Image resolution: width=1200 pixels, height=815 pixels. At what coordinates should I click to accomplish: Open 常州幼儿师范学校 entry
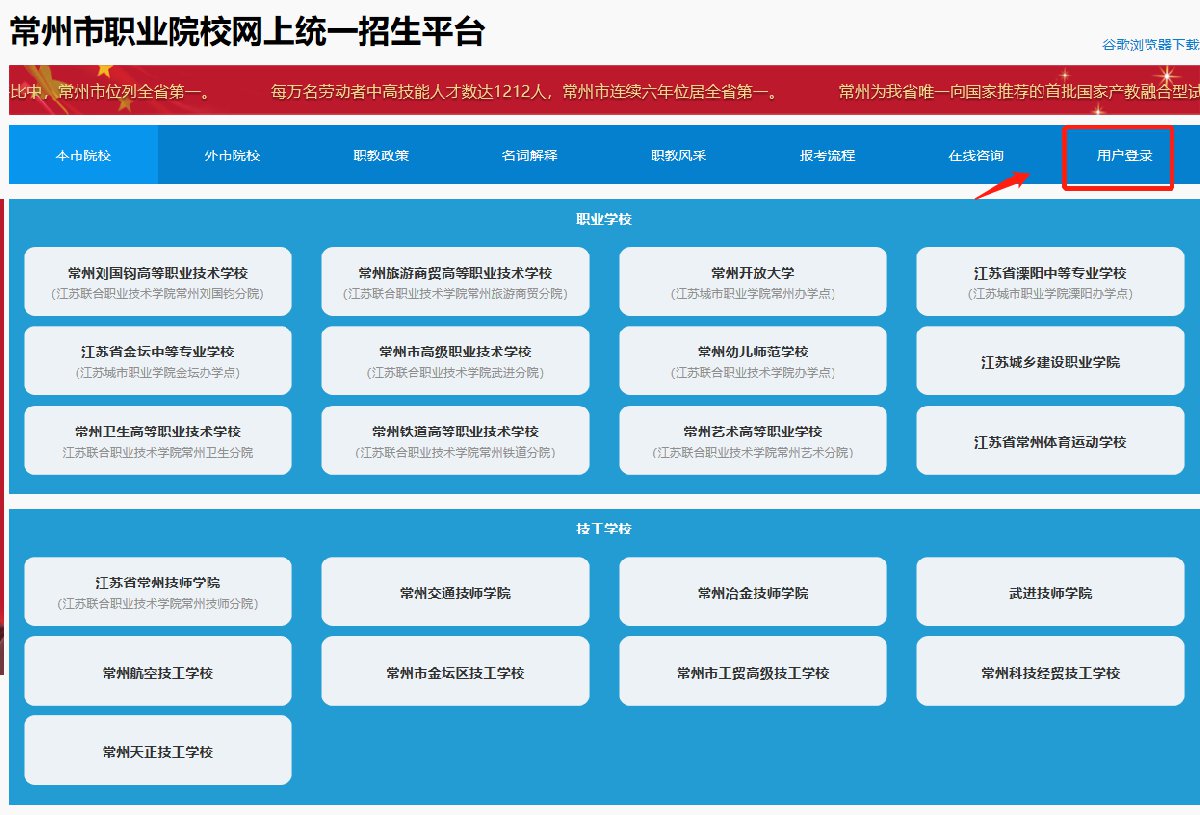(753, 361)
